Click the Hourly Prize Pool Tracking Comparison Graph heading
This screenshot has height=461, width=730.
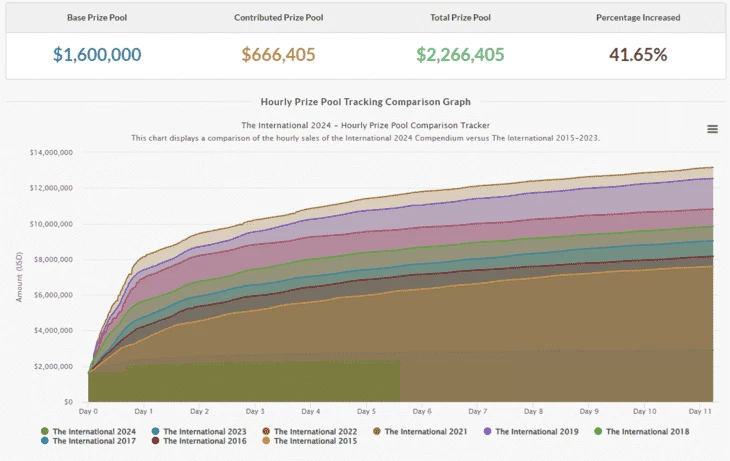(x=365, y=102)
